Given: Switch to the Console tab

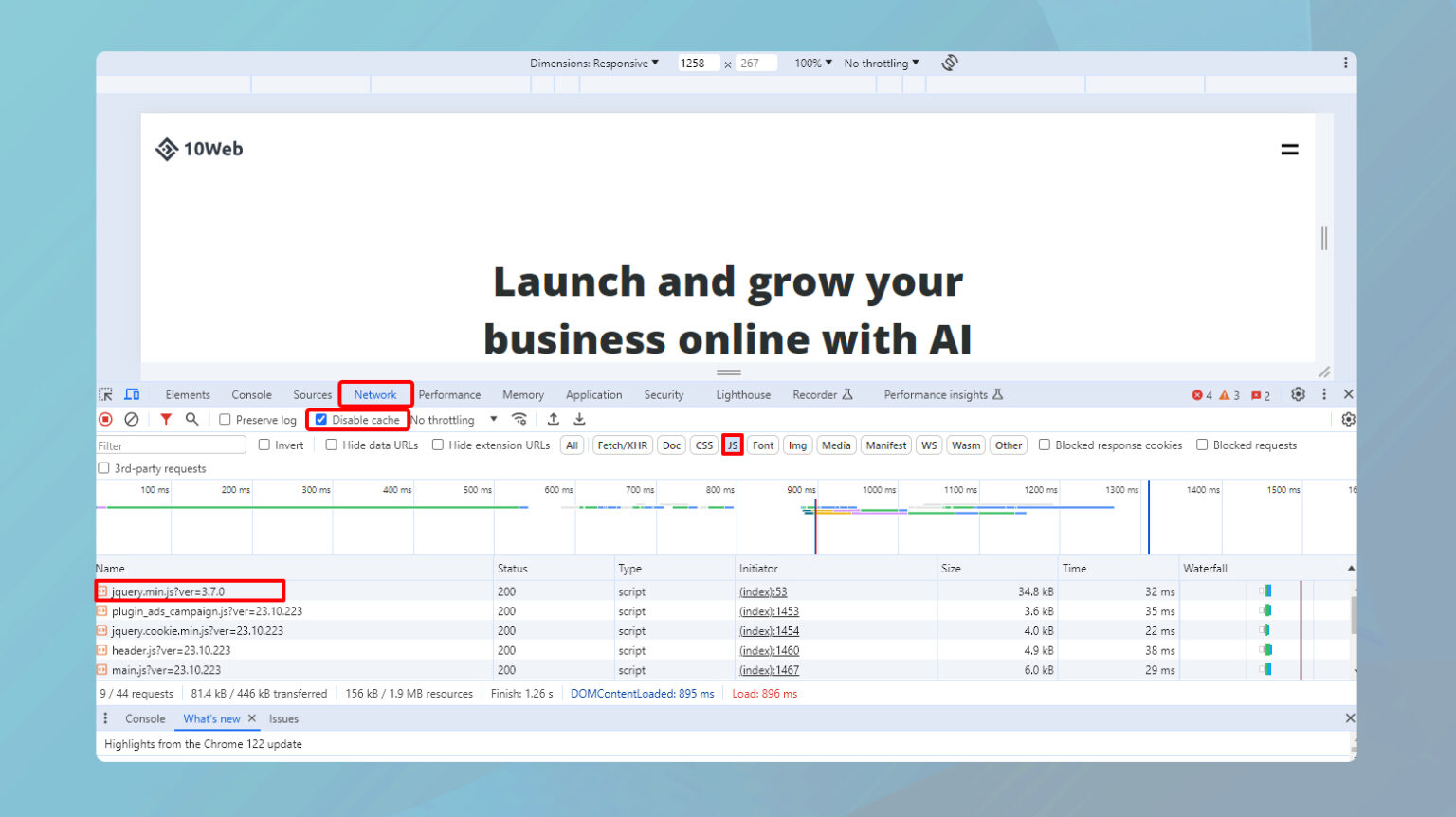Looking at the screenshot, I should pyautogui.click(x=251, y=395).
